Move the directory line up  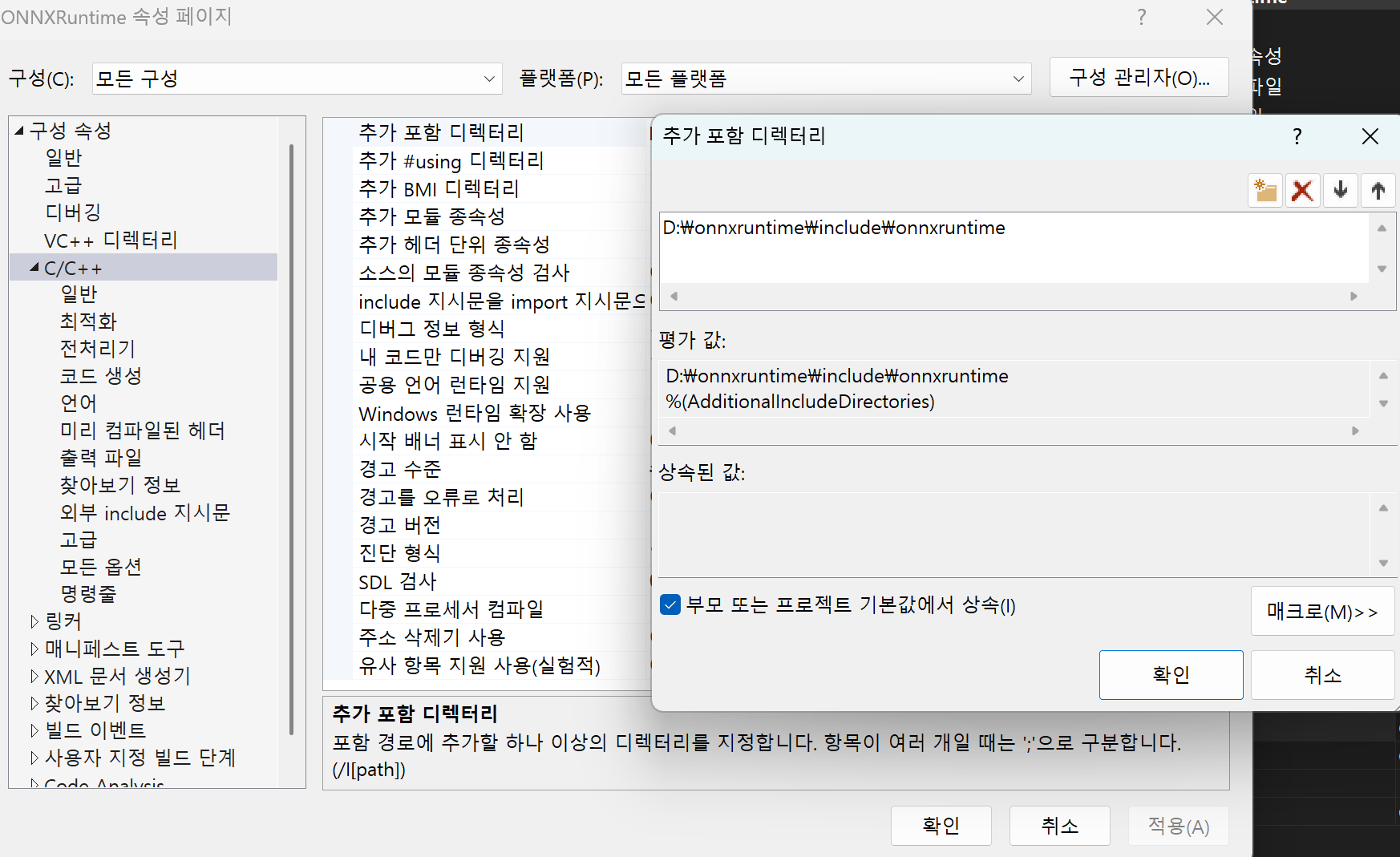[x=1378, y=191]
